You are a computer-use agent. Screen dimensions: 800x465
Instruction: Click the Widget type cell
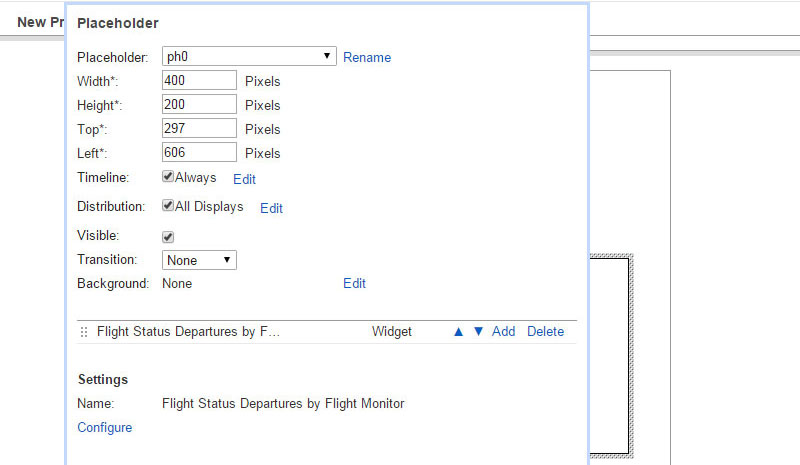391,331
